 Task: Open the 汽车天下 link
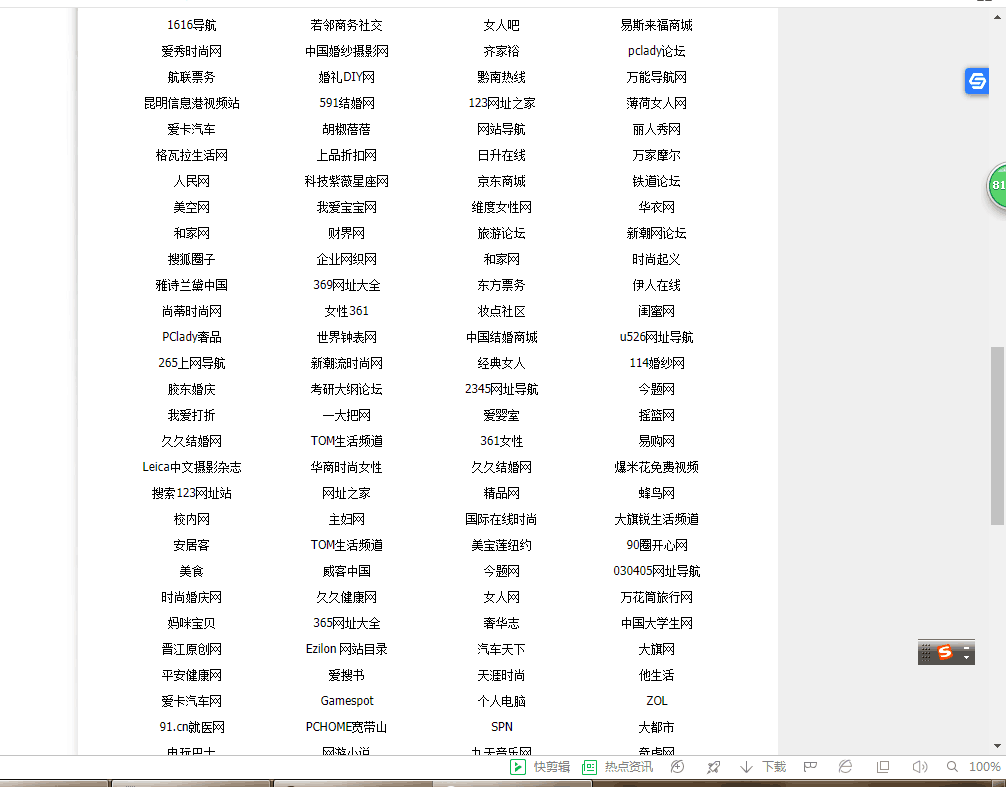[x=501, y=649]
